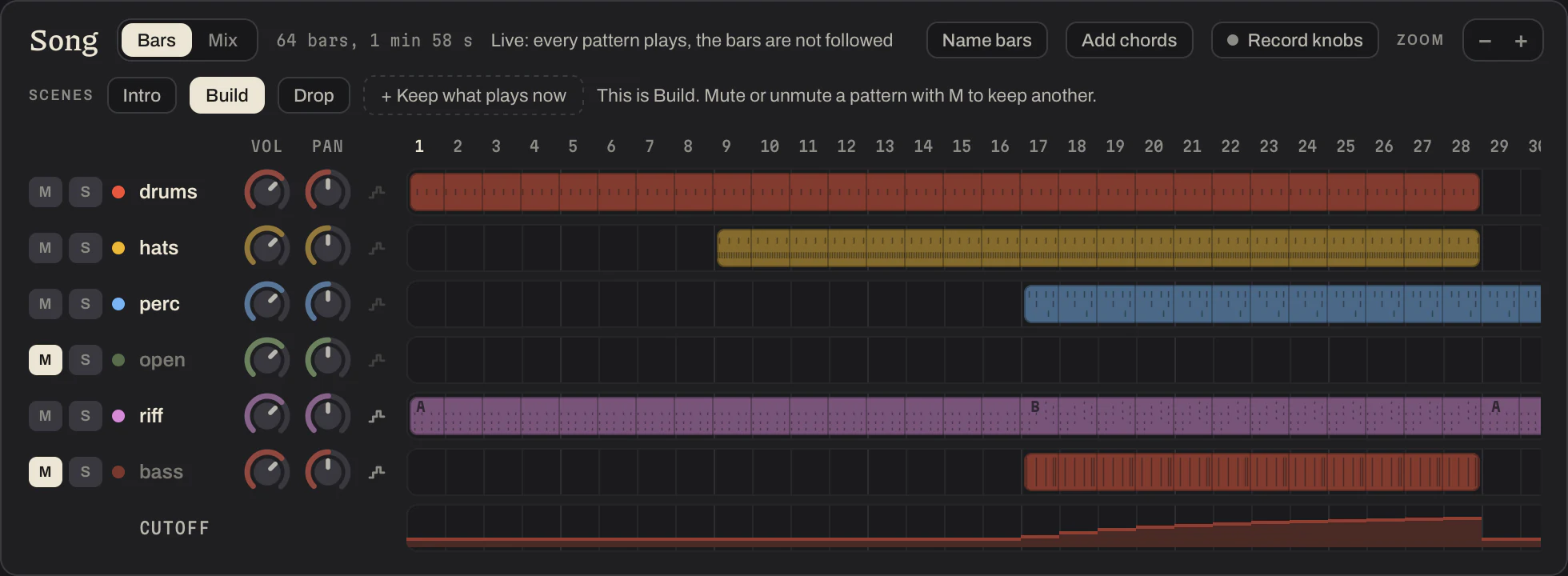1568x576 pixels.
Task: Adjust the drums volume knob
Action: click(x=266, y=192)
